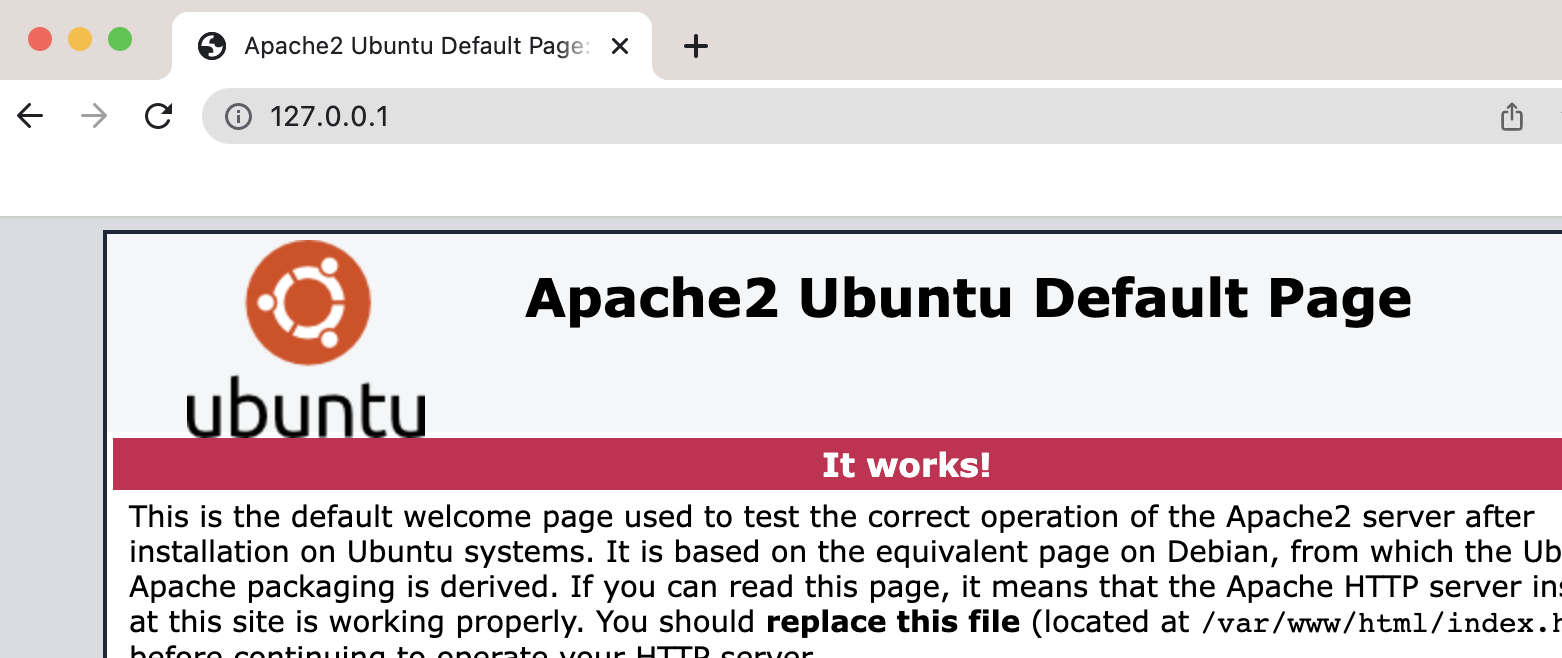This screenshot has height=658, width=1562.
Task: Click the bold replace this file text
Action: (893, 622)
